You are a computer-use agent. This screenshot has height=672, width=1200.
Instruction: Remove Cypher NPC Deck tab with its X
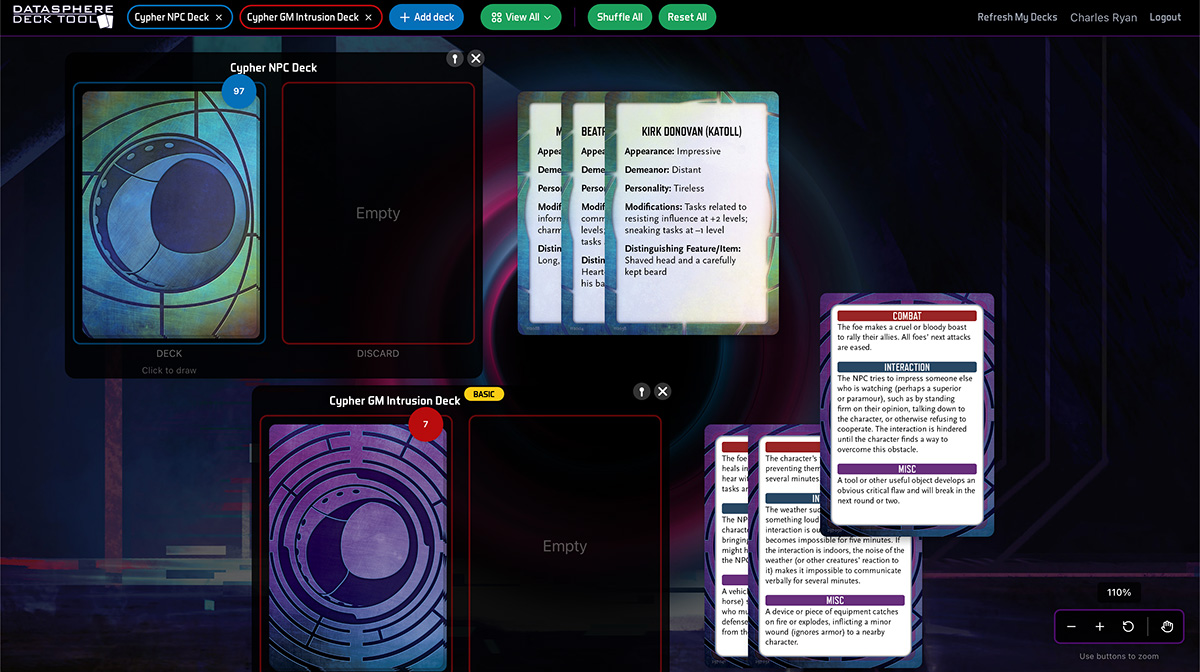point(219,17)
